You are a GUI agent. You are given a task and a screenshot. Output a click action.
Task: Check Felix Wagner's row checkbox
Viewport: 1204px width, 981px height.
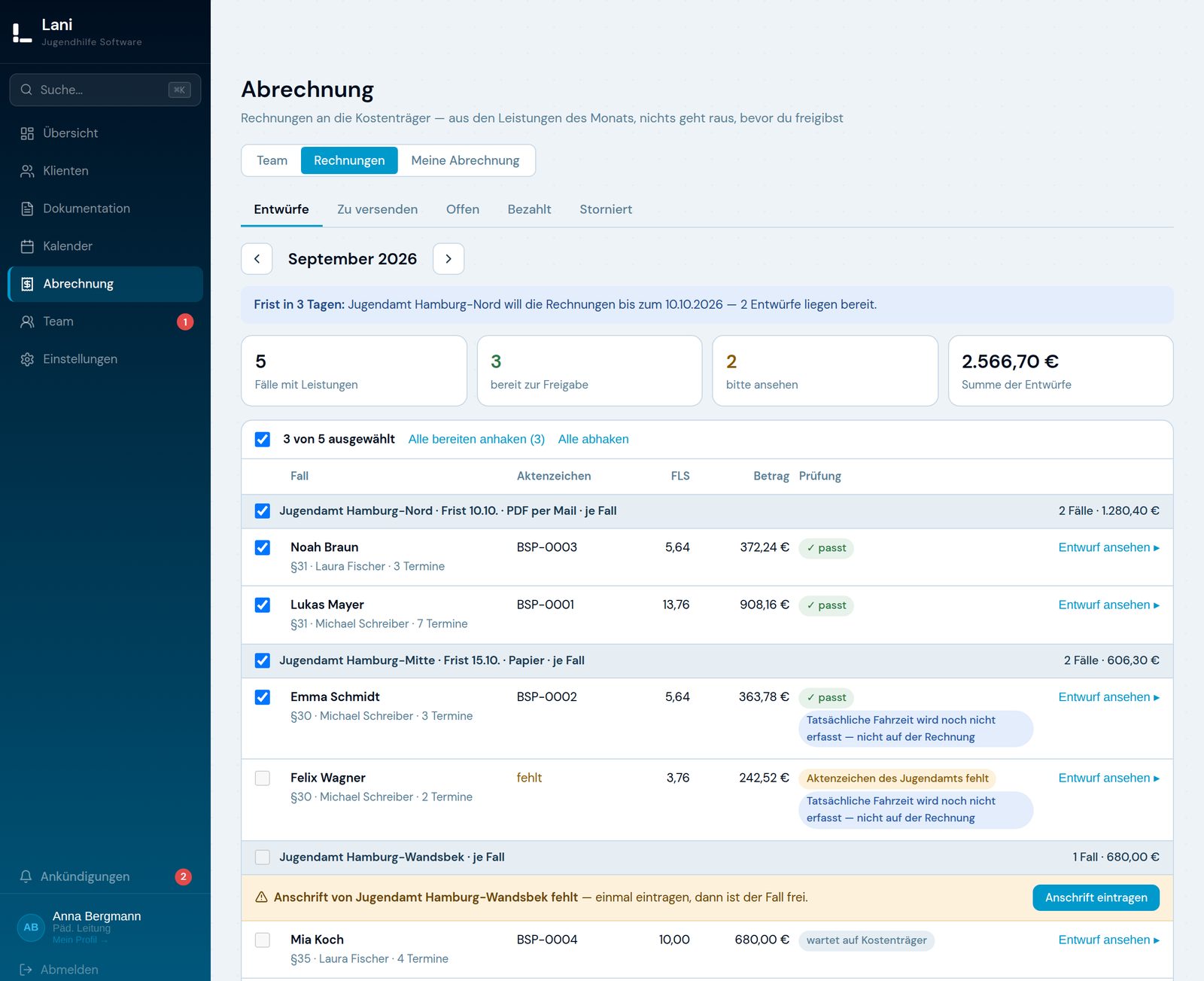point(263,778)
